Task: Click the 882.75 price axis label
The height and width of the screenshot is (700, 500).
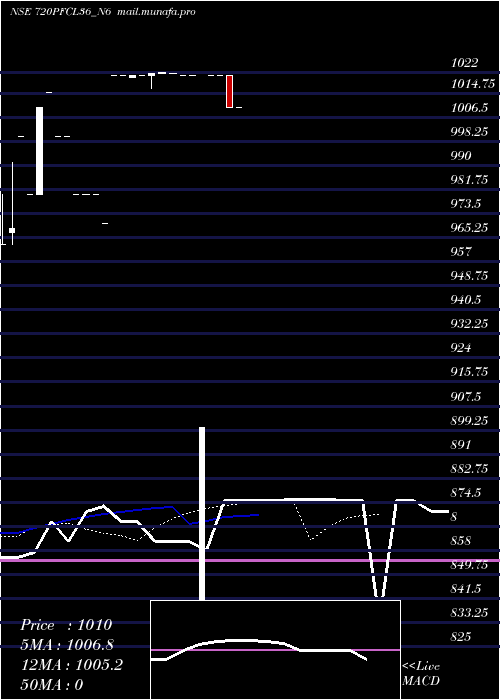Action: 469,469
